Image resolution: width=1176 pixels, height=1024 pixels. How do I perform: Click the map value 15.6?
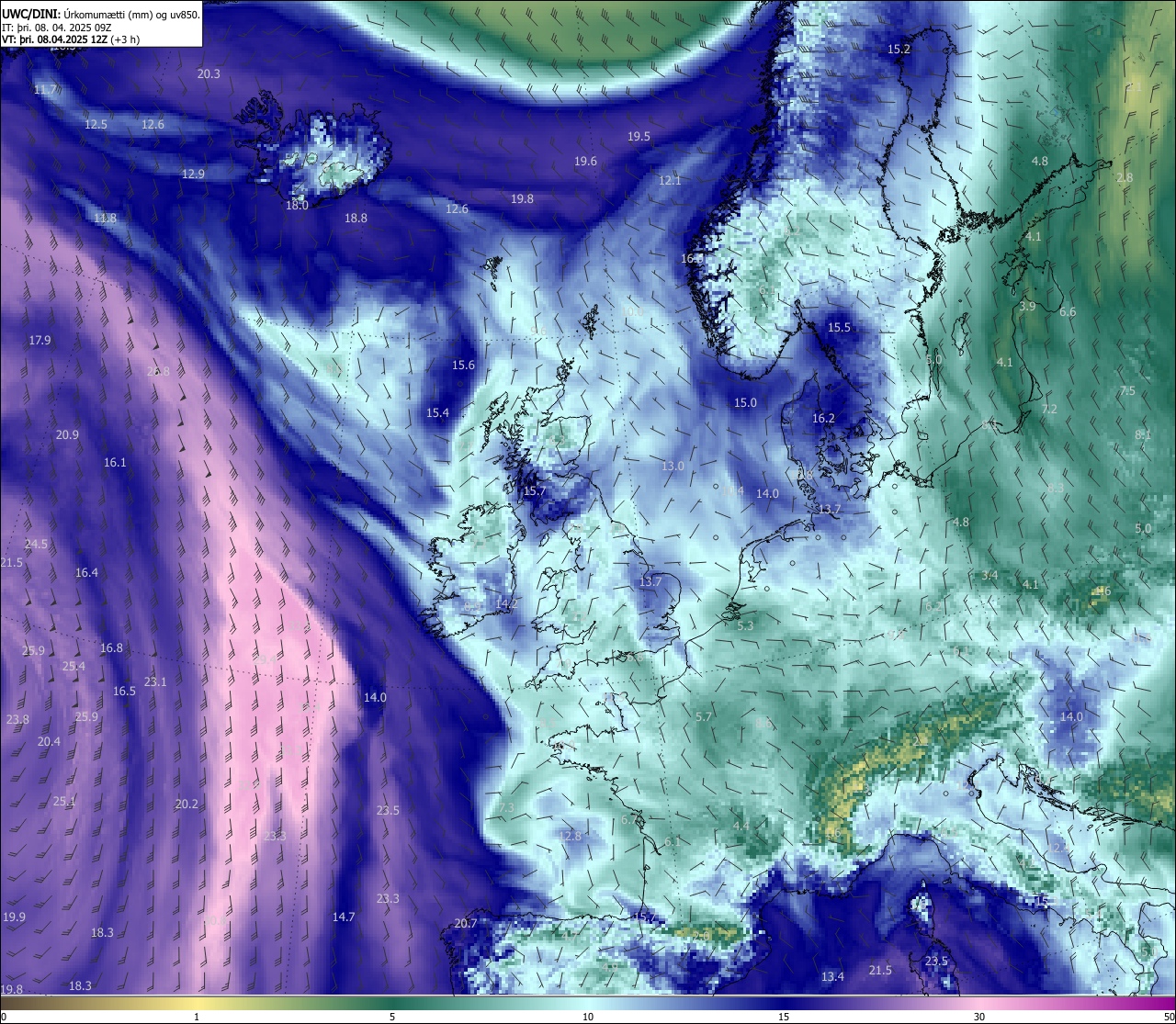(x=463, y=365)
